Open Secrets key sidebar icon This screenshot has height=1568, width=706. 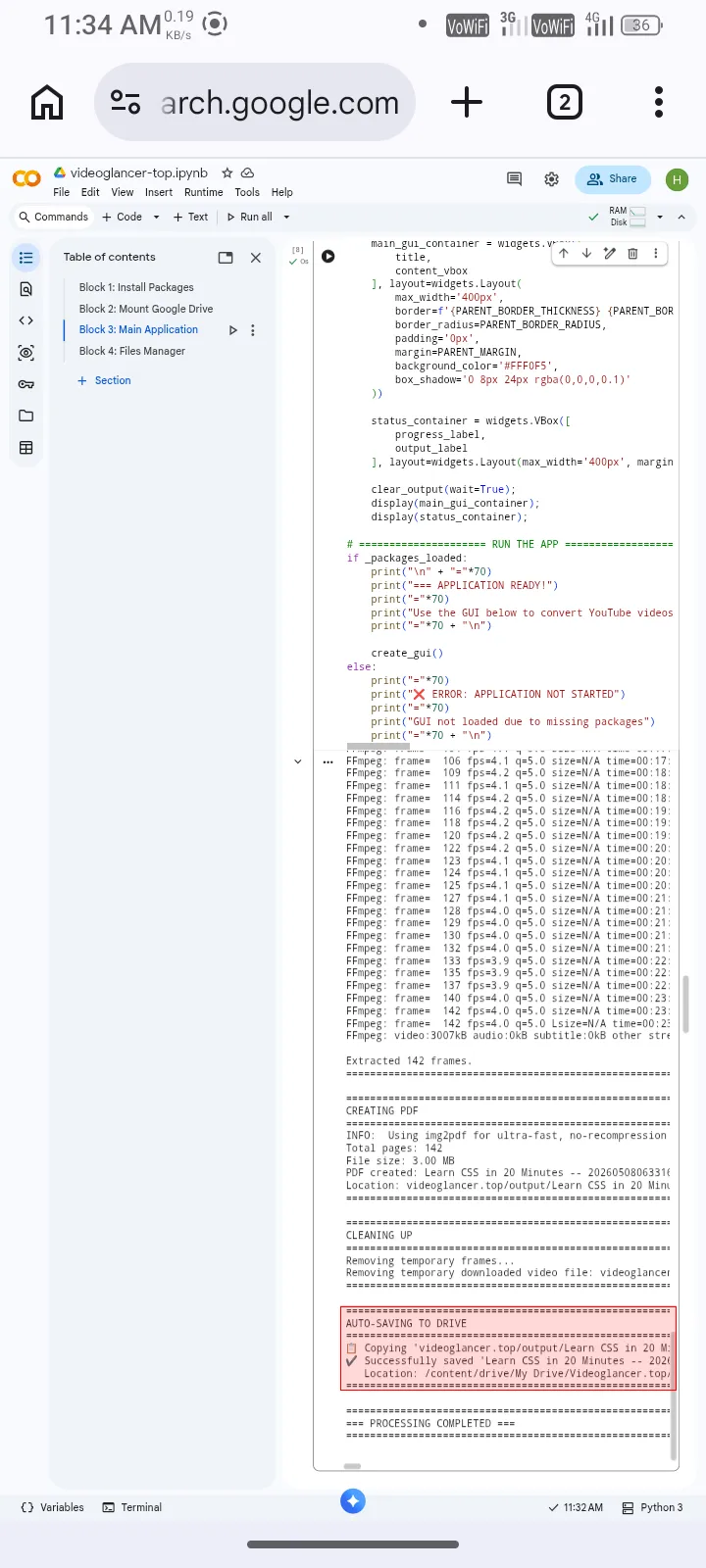click(26, 384)
